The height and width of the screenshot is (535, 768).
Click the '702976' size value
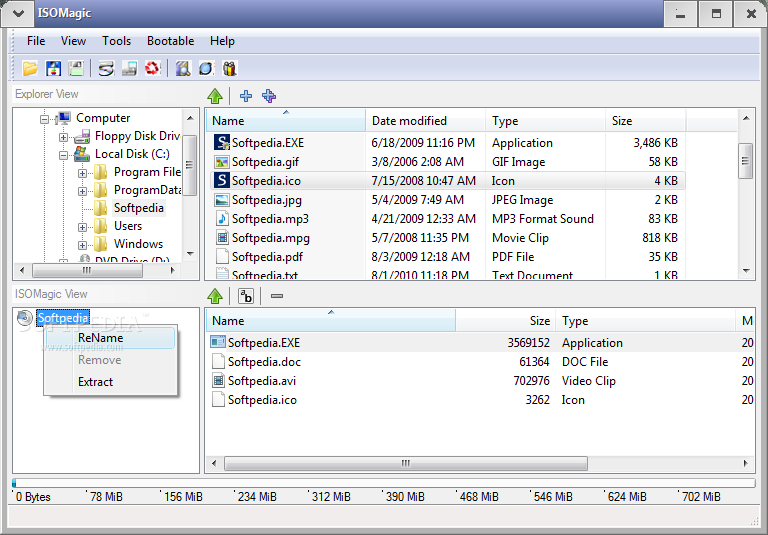531,381
